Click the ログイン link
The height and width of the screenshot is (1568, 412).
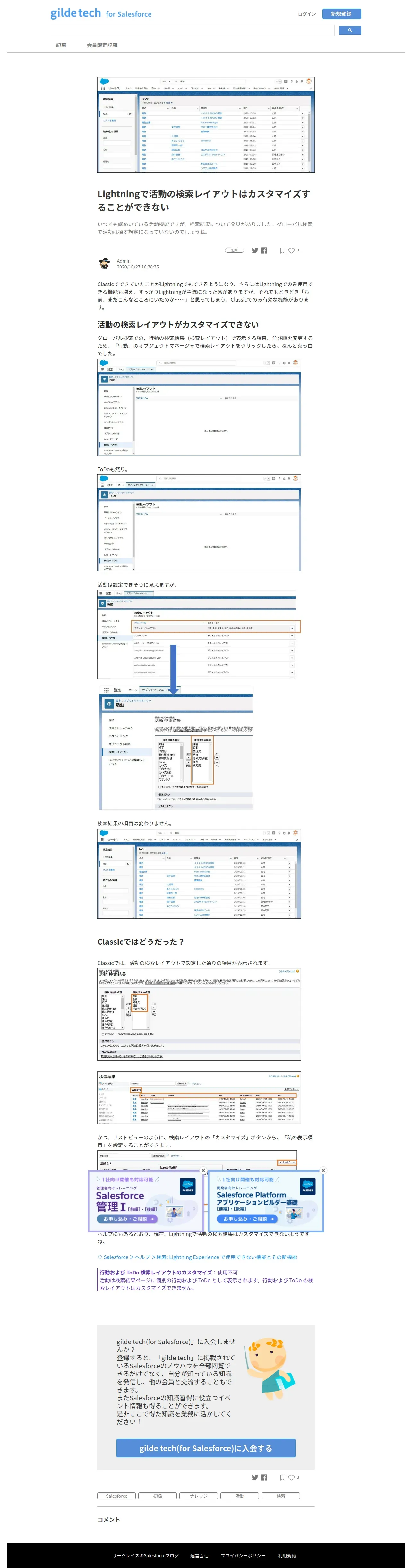click(x=307, y=14)
